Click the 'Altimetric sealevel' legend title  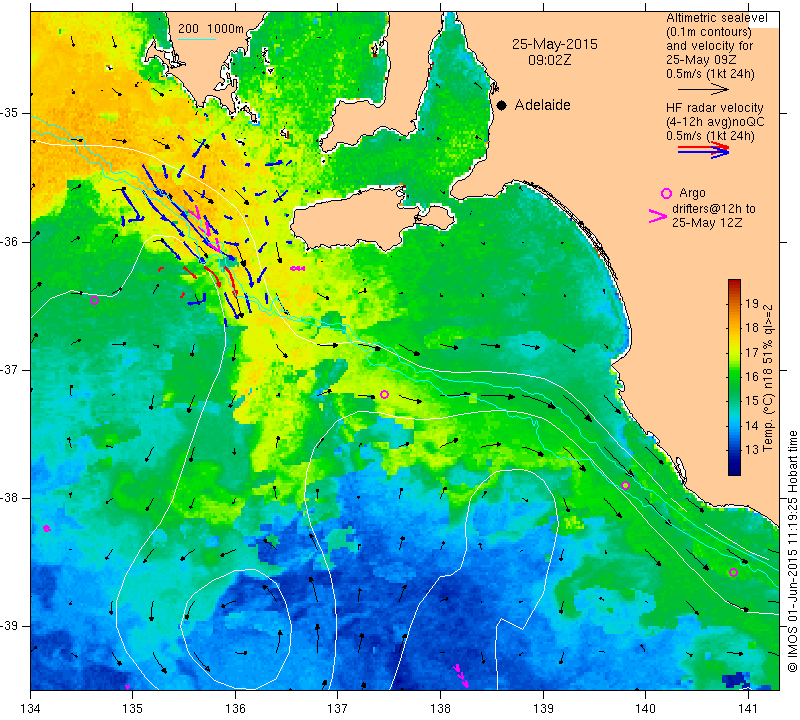point(716,18)
